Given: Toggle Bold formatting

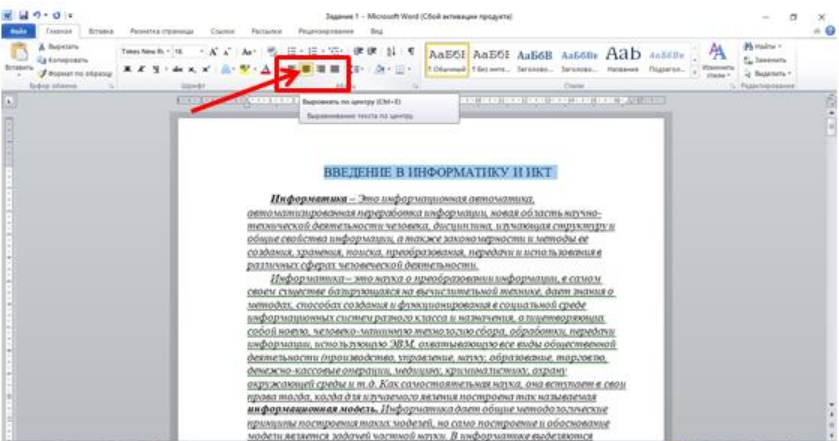Looking at the screenshot, I should coord(125,71).
